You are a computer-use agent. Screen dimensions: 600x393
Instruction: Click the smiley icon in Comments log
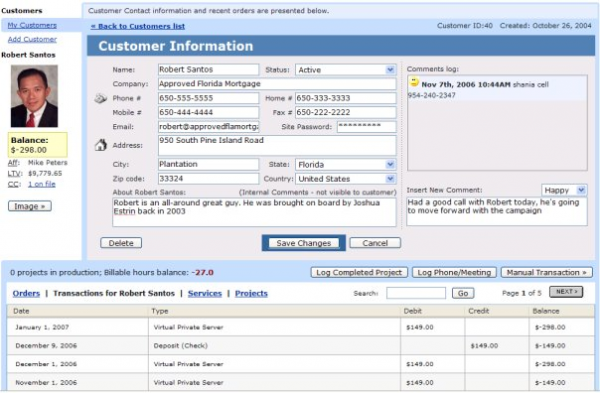[414, 82]
